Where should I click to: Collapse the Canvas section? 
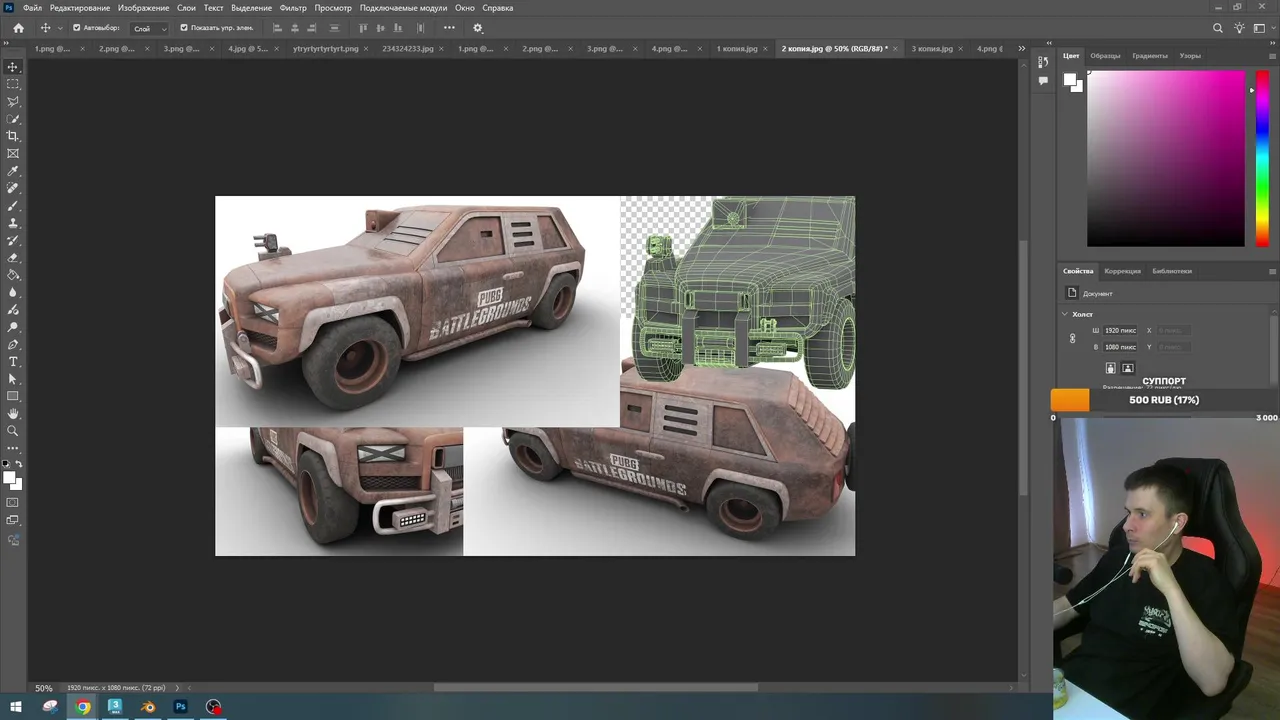(1065, 314)
